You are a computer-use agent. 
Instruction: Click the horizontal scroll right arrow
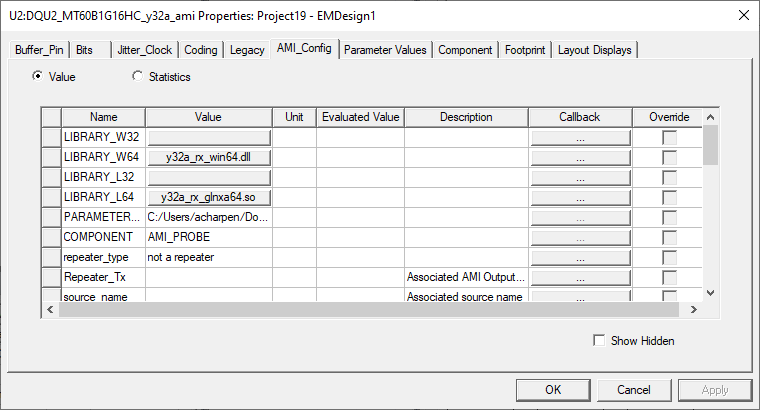694,309
